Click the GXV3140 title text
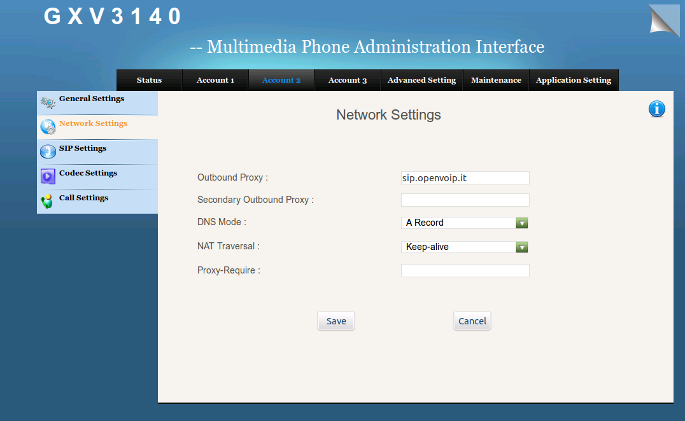Screen dimensions: 685x421 click(x=112, y=17)
